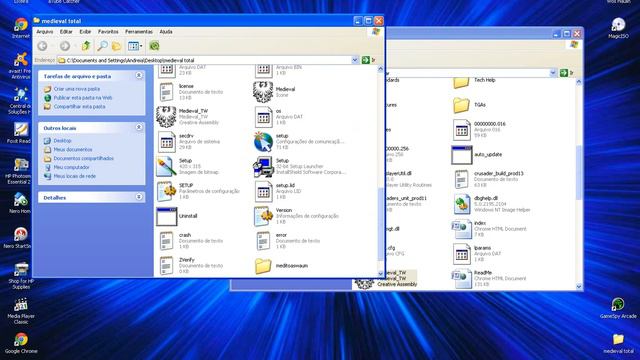Viewport: 640px width, 360px height.
Task: Open the Favoritos menu
Action: pos(108,31)
